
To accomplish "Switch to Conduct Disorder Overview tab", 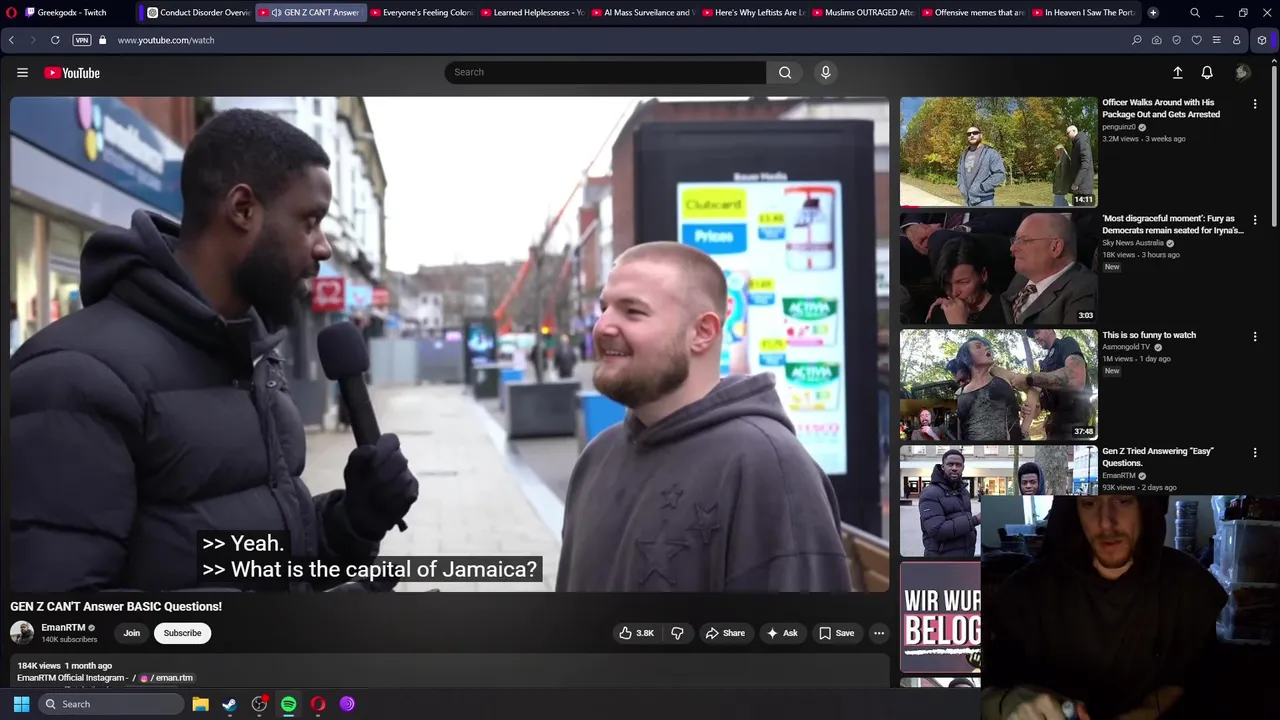I will [x=198, y=13].
